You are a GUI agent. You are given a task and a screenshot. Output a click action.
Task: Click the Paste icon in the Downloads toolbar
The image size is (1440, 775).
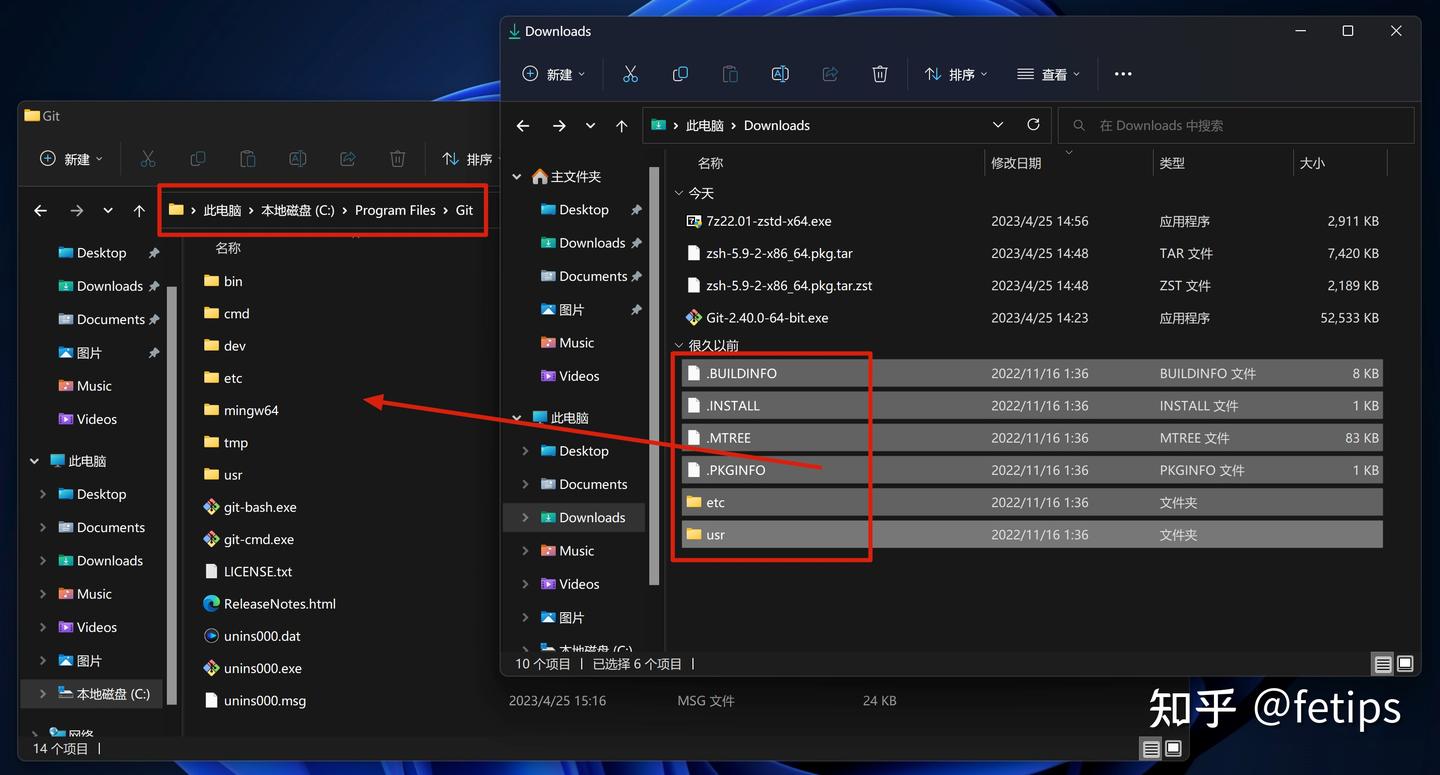pos(730,73)
